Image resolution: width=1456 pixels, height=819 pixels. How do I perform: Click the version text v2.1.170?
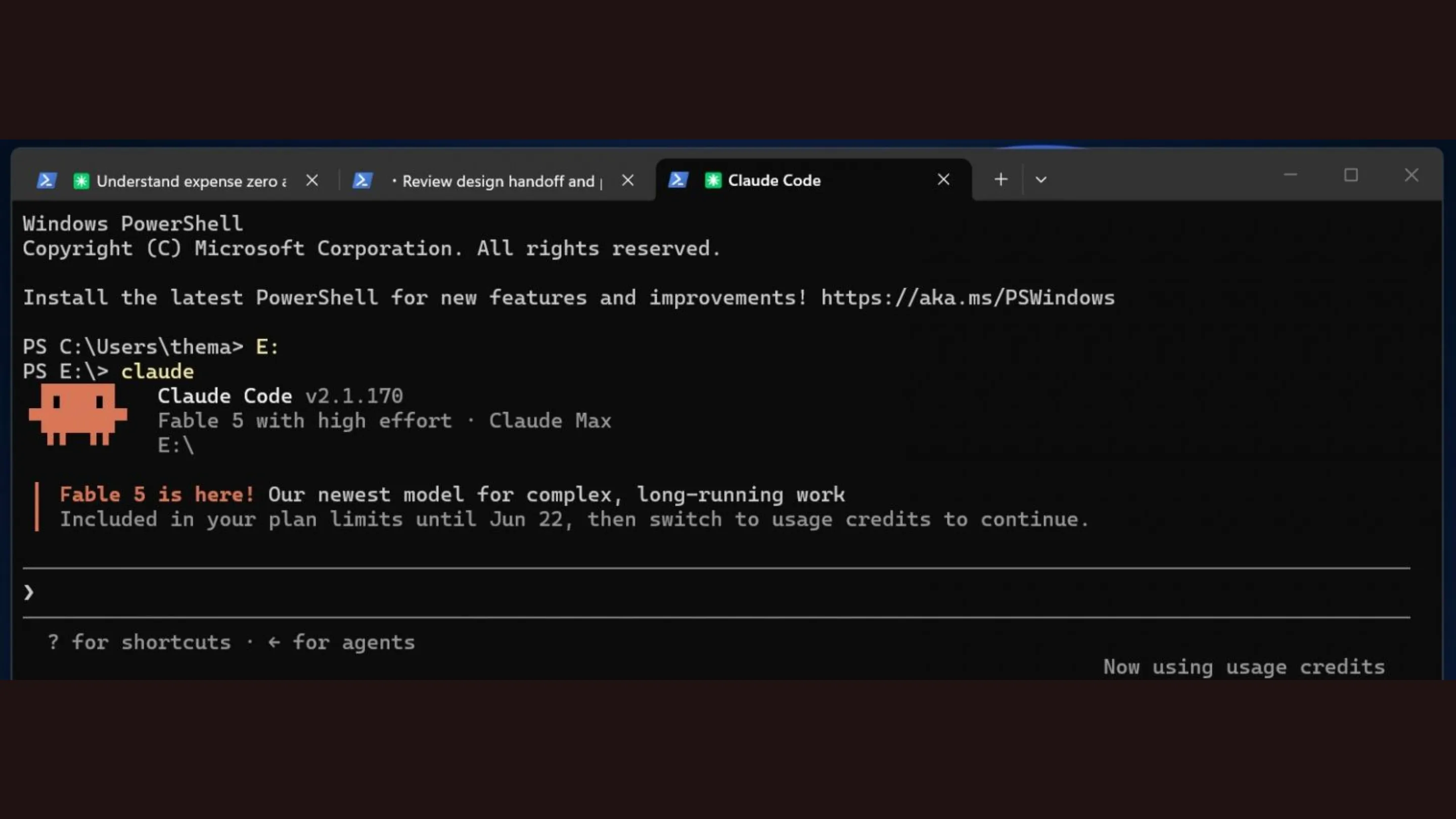354,396
